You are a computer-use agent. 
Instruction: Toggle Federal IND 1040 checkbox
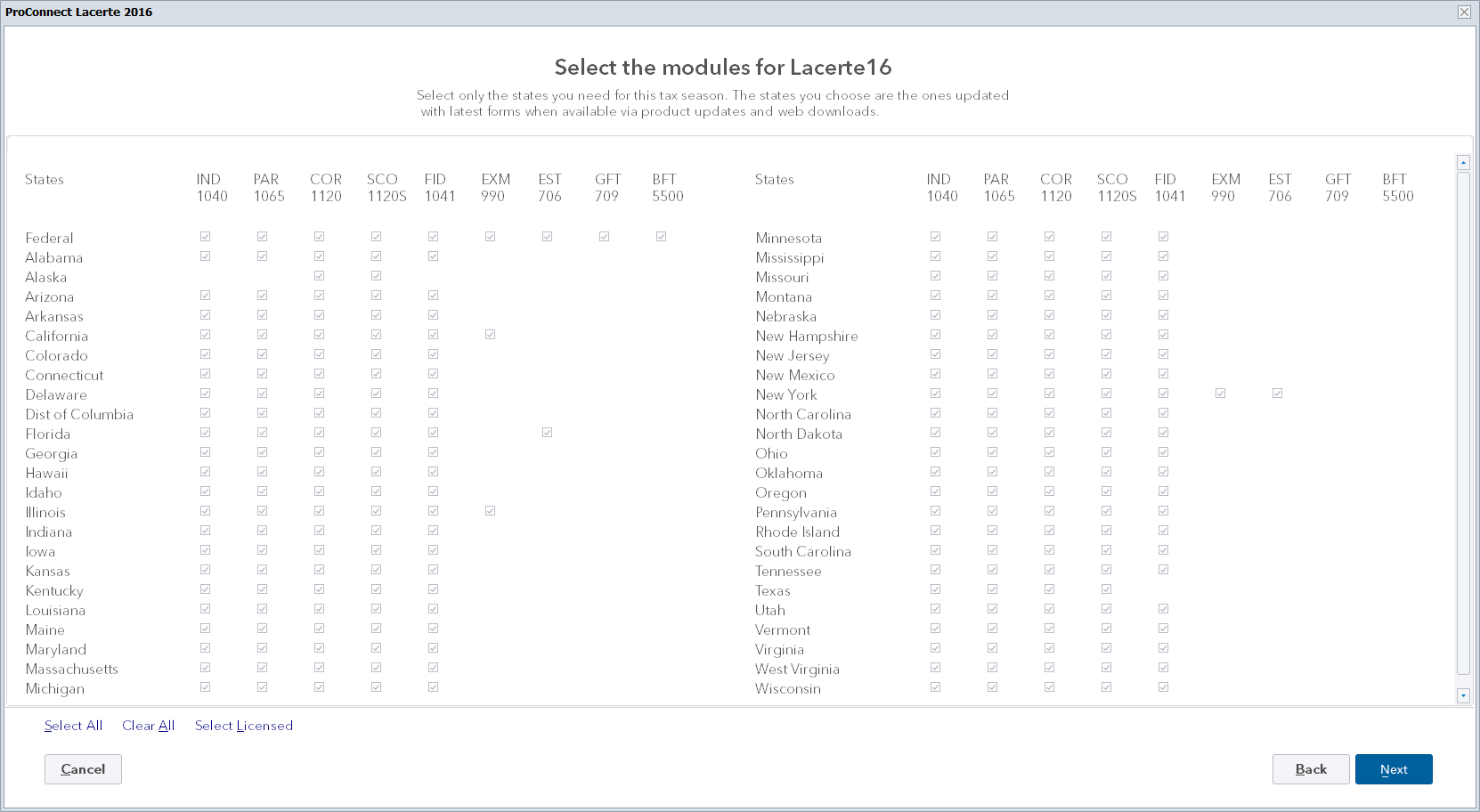tap(206, 237)
